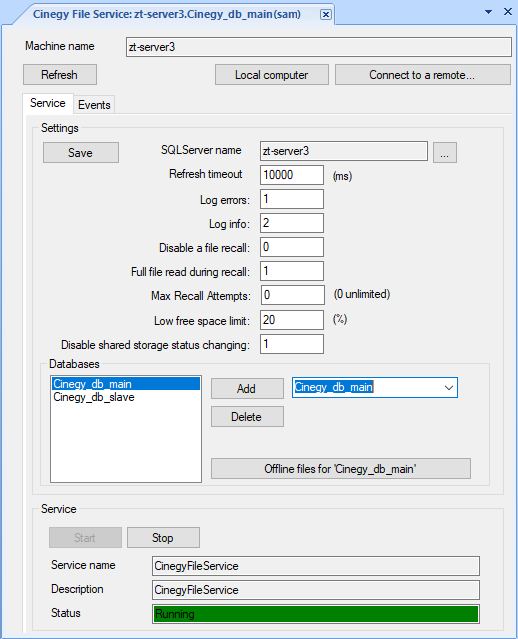Stop the Cinegy file service

tap(163, 538)
